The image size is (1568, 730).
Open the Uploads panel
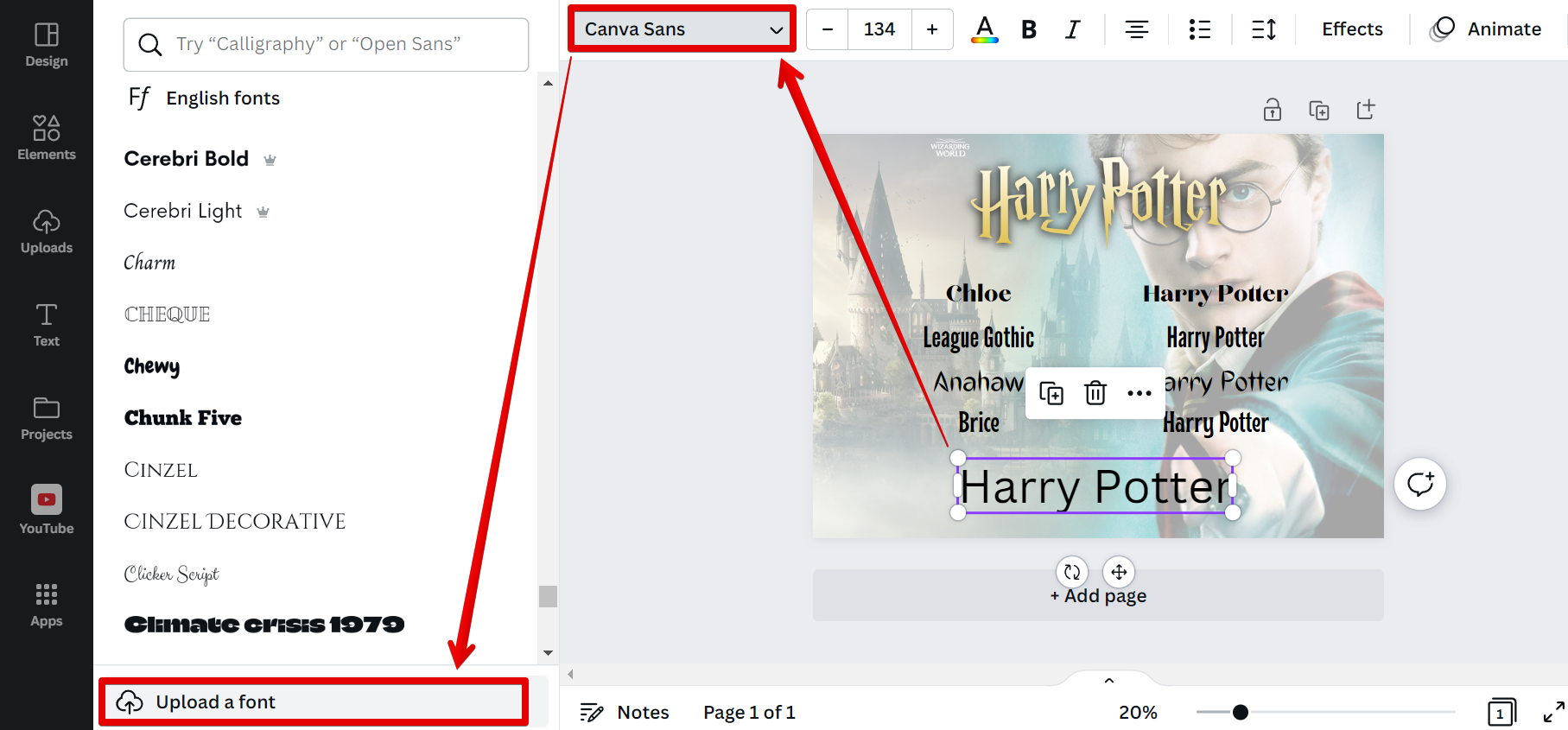47,232
